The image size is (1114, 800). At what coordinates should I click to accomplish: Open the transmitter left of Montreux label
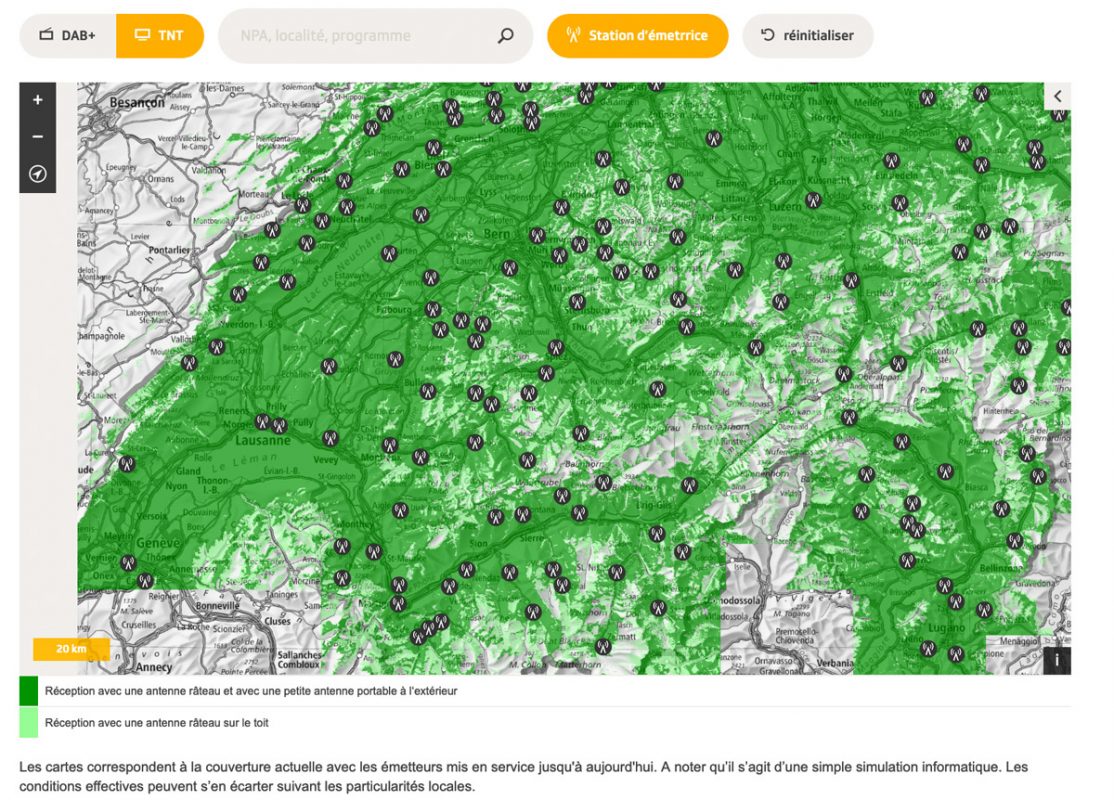[389, 445]
